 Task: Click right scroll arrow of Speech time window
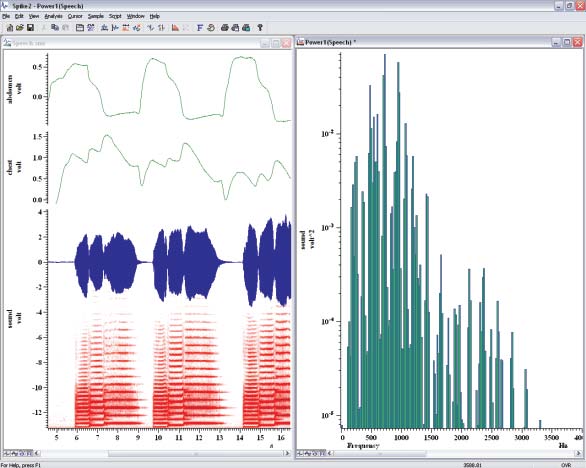pyautogui.click(x=287, y=453)
